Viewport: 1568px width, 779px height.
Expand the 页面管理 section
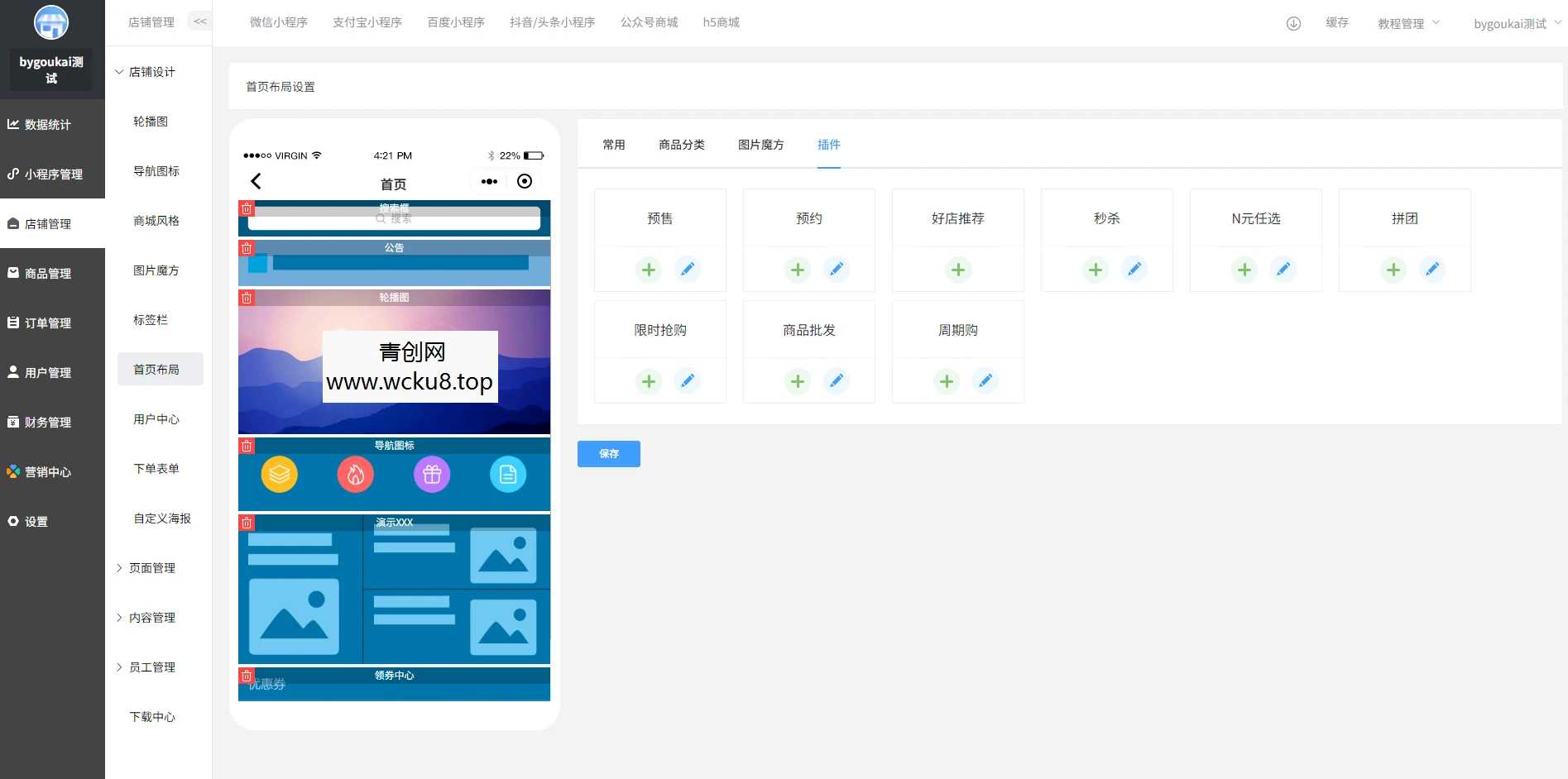151,568
